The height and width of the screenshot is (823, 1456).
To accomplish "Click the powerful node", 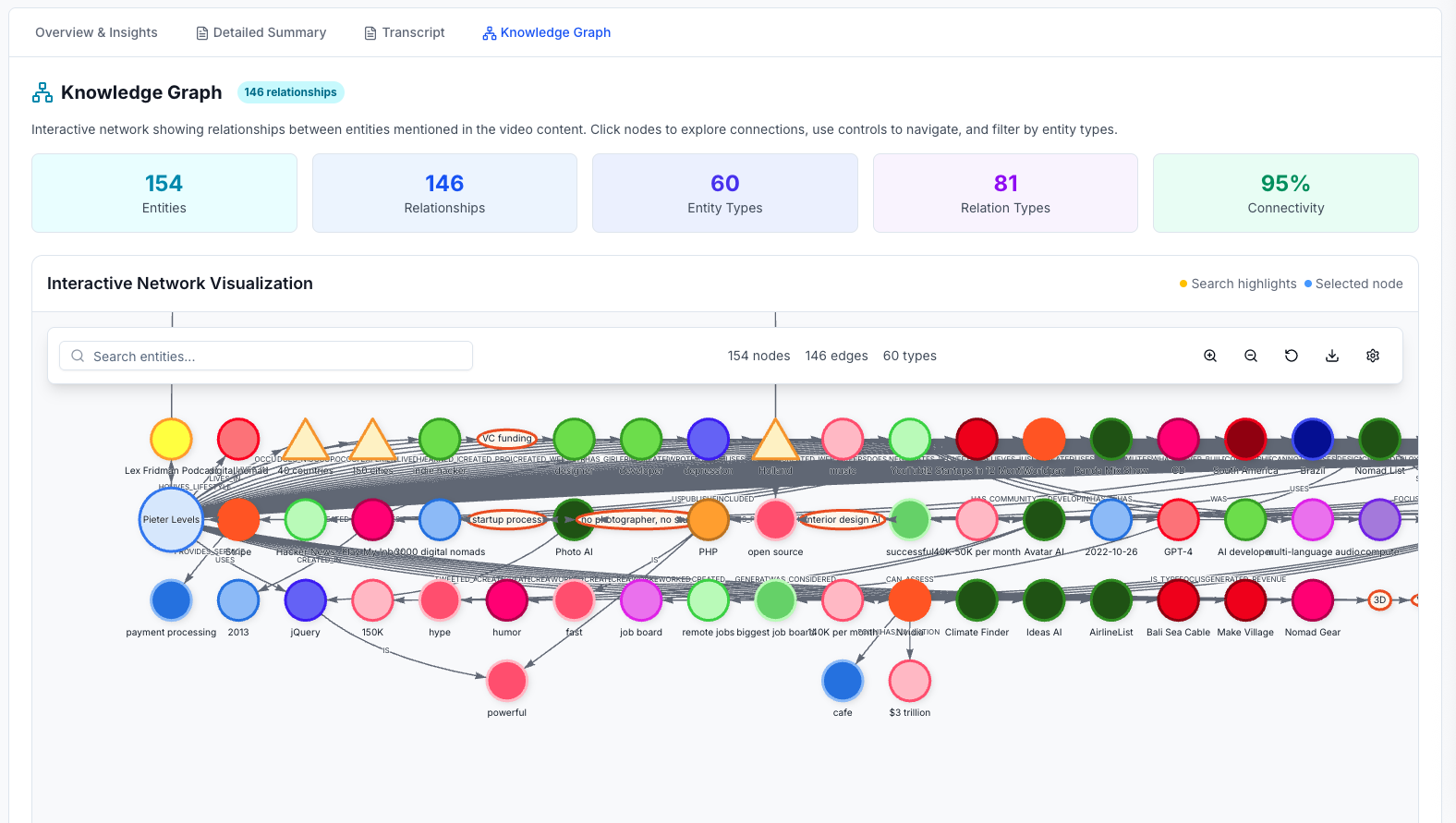I will (x=507, y=681).
